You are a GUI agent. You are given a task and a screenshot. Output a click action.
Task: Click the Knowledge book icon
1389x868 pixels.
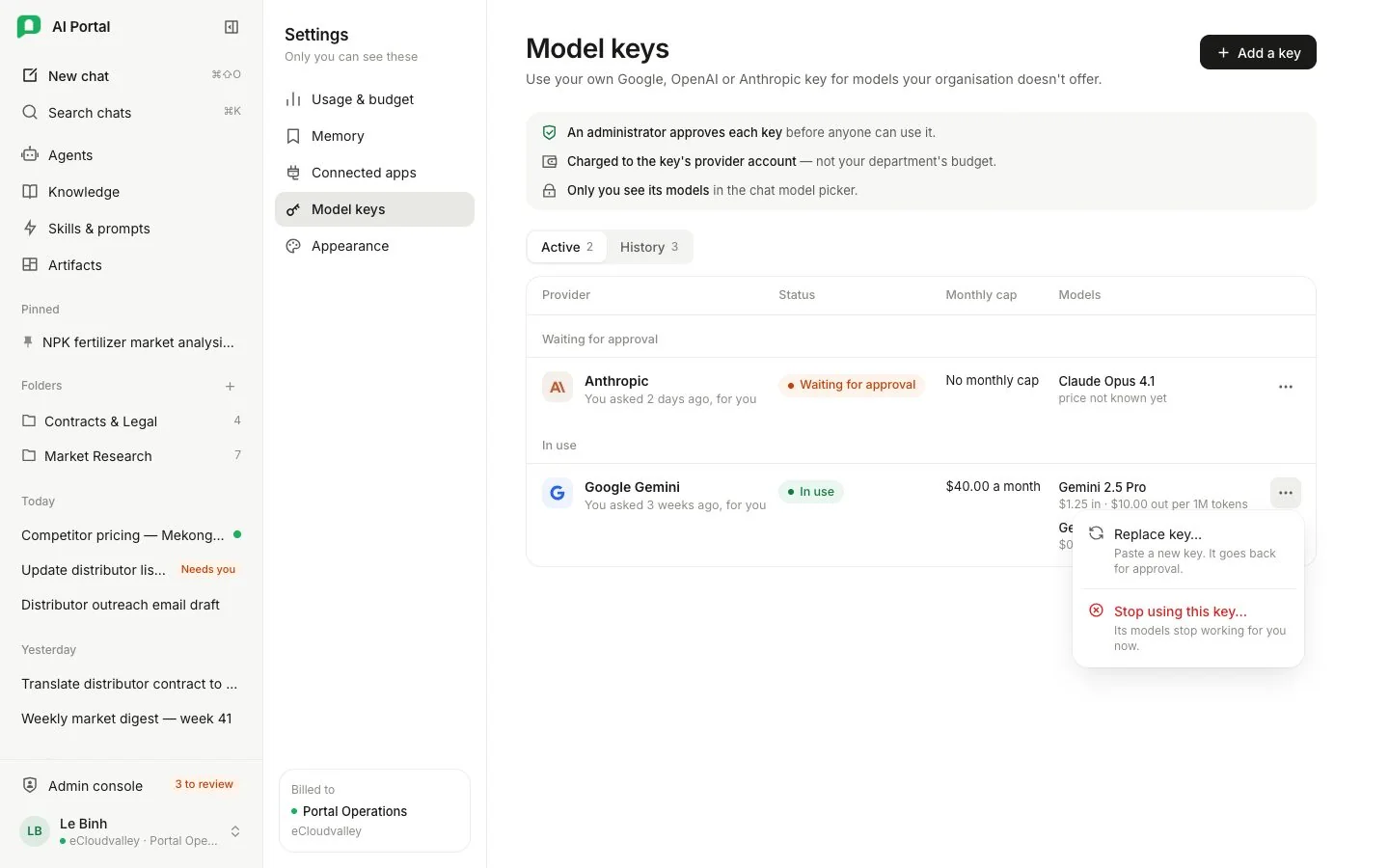click(30, 191)
